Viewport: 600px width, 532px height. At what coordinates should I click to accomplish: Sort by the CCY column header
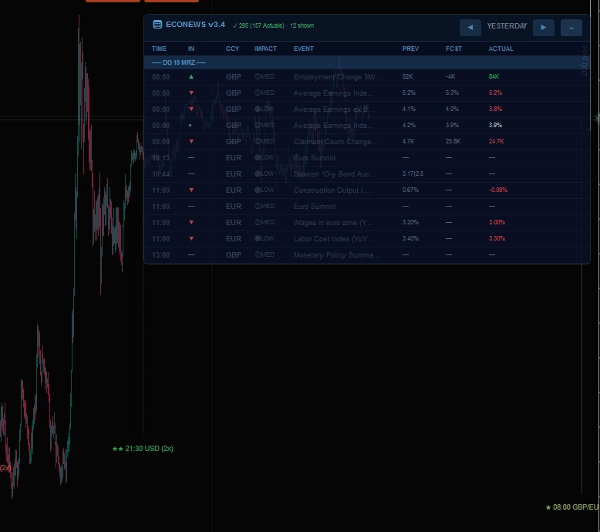pos(232,48)
